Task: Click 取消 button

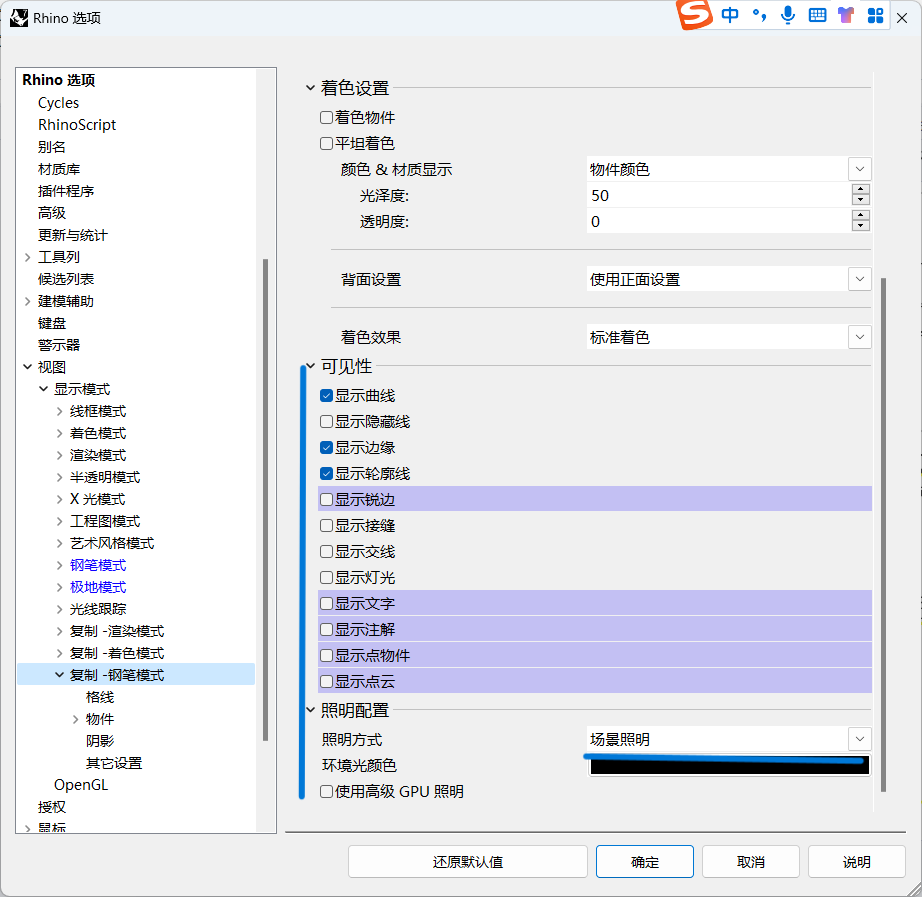Action: click(751, 862)
